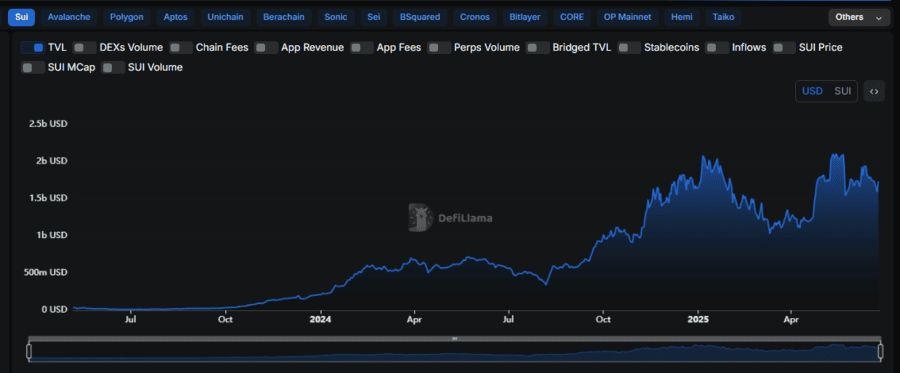Image resolution: width=900 pixels, height=373 pixels.
Task: Select the Sui chain tab
Action: point(21,17)
